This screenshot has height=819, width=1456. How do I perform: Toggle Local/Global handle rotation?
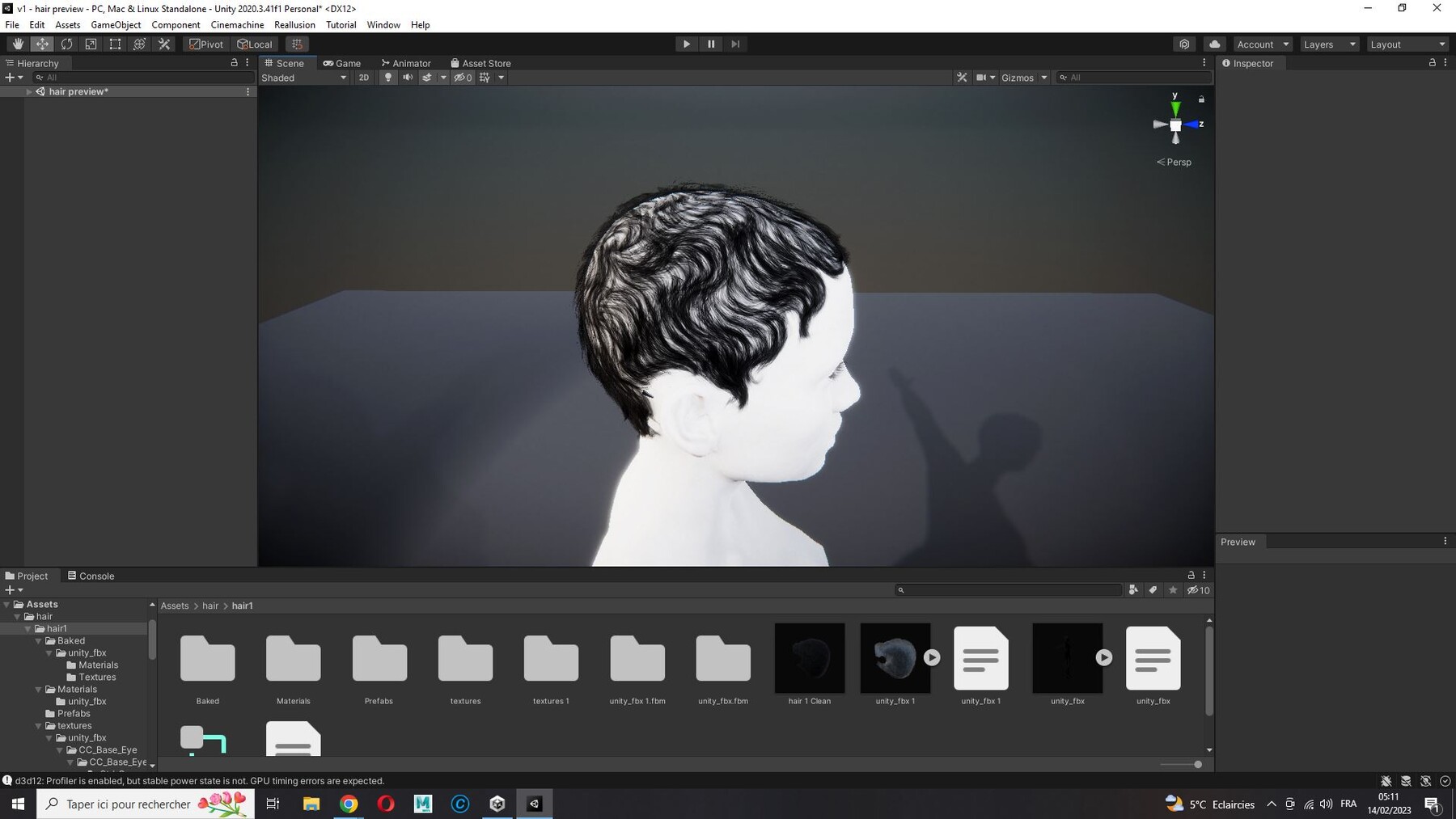(255, 44)
